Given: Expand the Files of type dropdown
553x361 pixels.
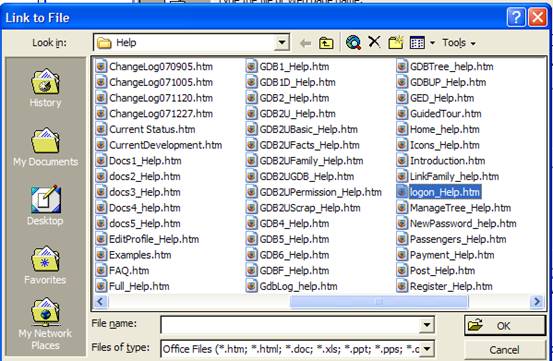Looking at the screenshot, I should click(427, 349).
